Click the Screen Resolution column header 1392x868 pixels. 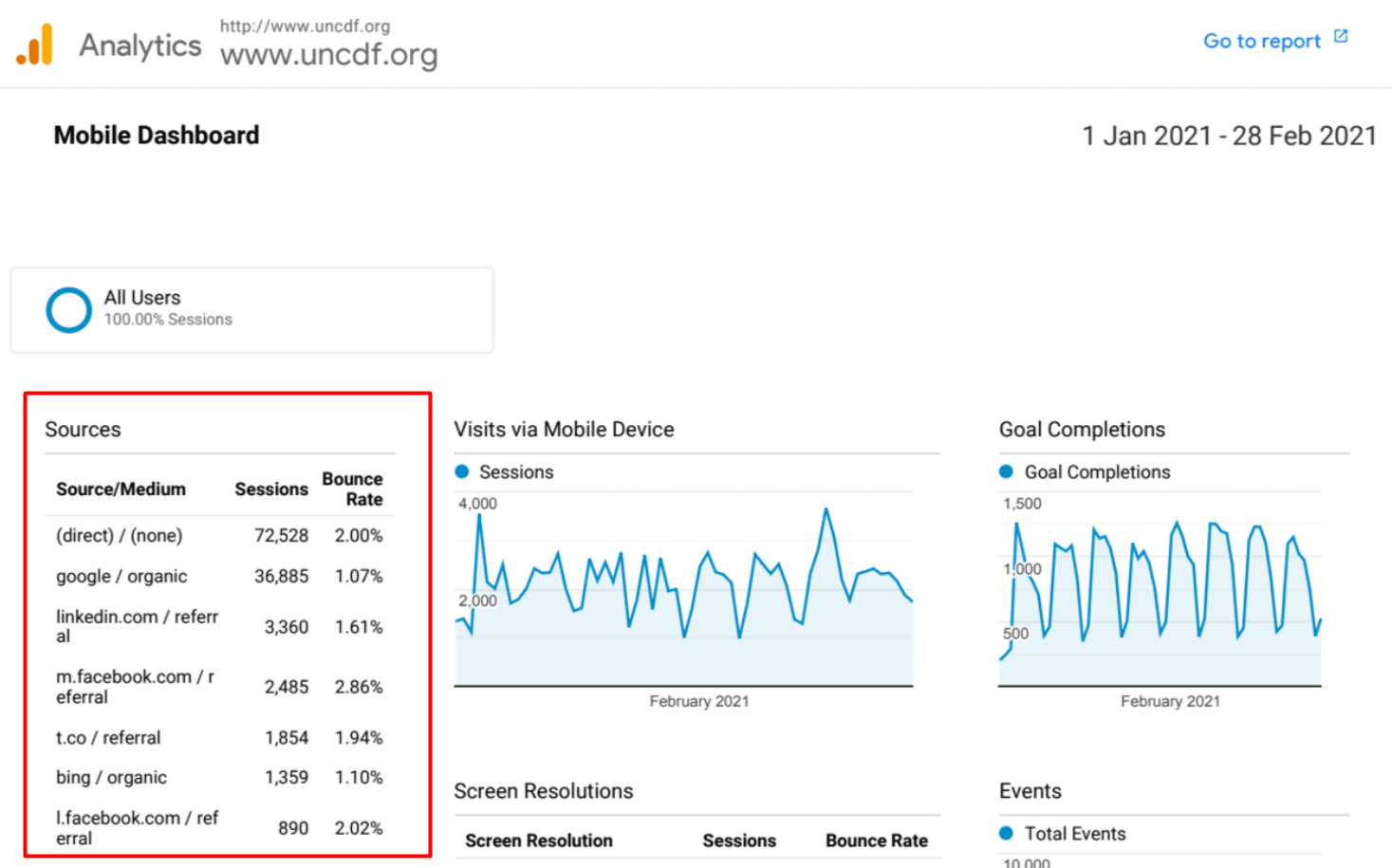[x=539, y=840]
